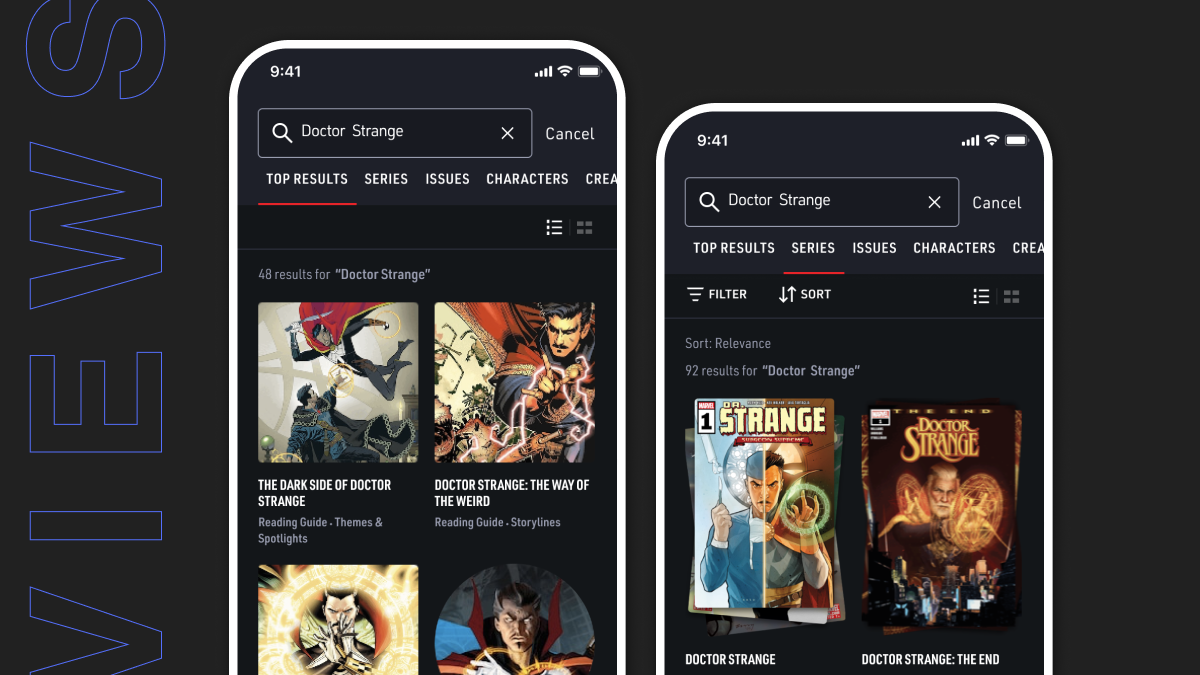Click search field in the right phone
Image resolution: width=1200 pixels, height=675 pixels.
(x=822, y=202)
